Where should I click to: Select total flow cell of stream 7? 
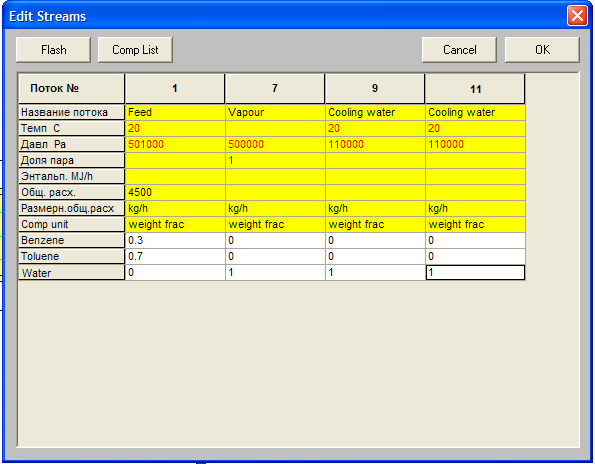tap(275, 192)
